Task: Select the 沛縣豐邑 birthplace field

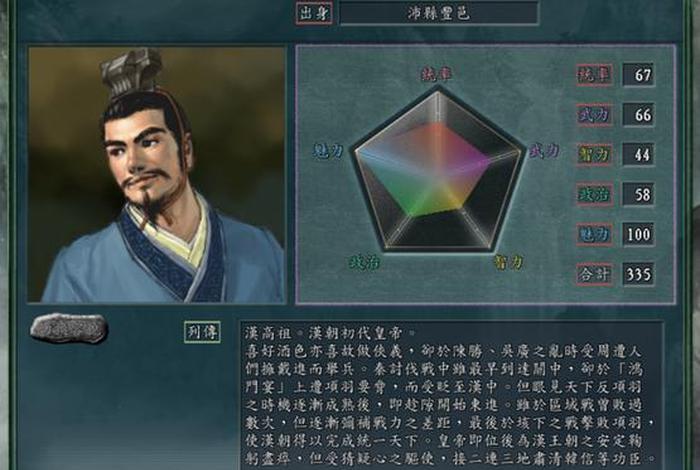Action: 439,13
